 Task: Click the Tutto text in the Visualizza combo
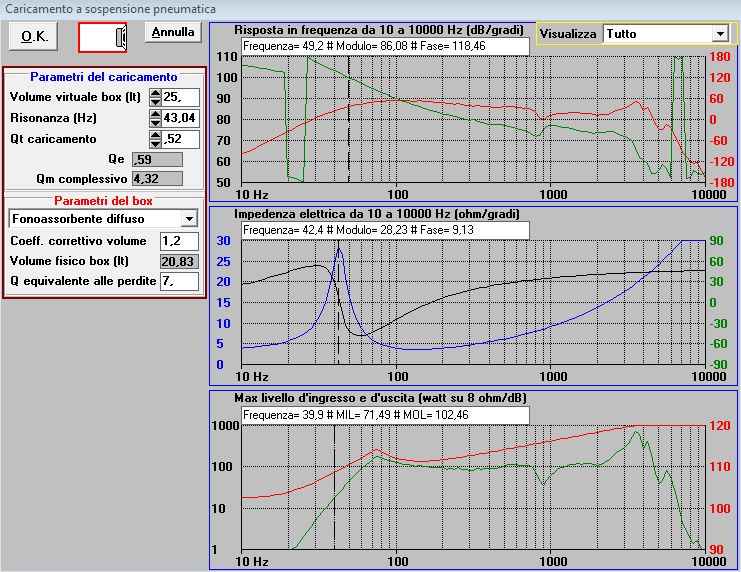[x=621, y=34]
